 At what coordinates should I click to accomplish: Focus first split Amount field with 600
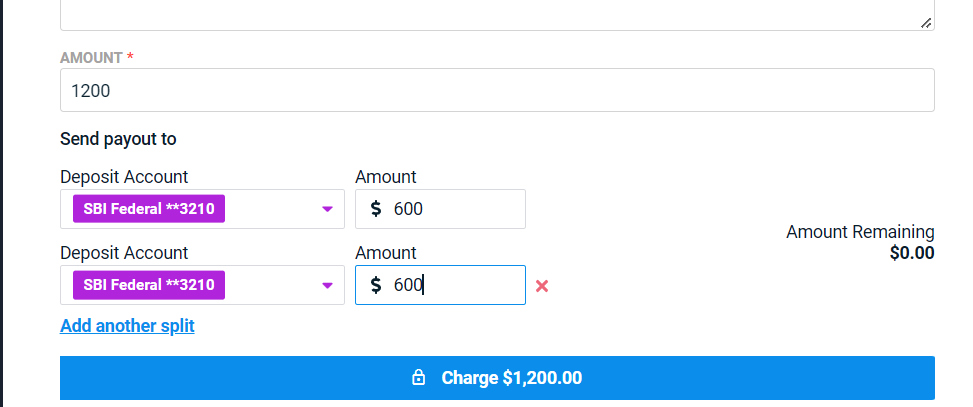[x=441, y=209]
